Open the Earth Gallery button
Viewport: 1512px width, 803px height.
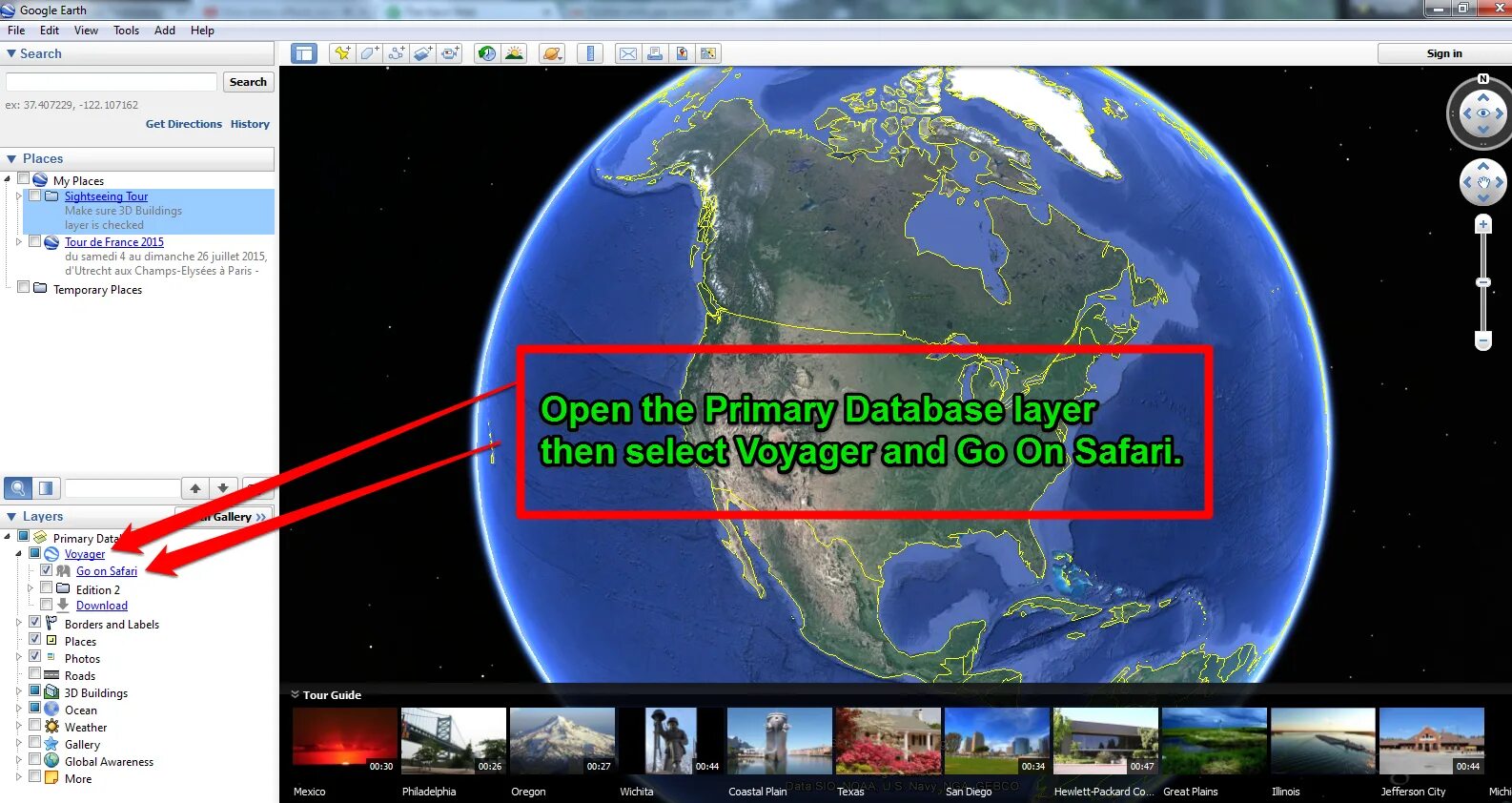pyautogui.click(x=225, y=517)
